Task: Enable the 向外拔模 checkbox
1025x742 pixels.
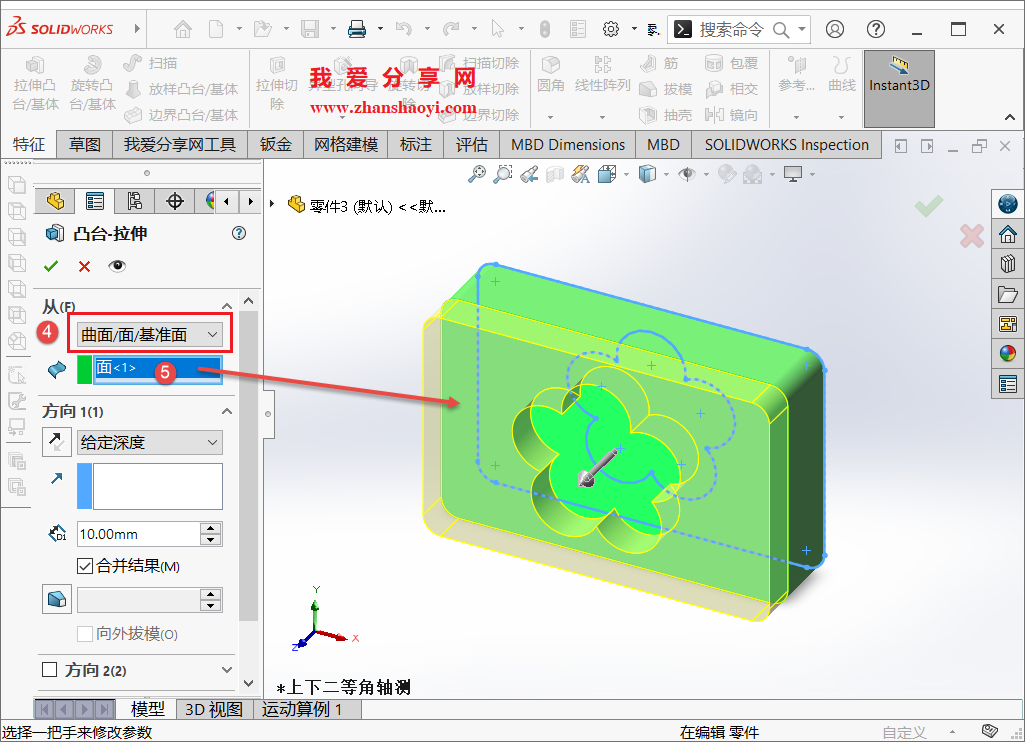Action: coord(84,633)
